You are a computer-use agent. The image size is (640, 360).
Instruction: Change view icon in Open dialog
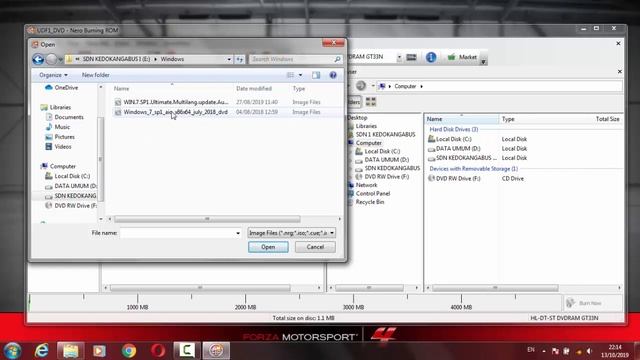click(290, 75)
